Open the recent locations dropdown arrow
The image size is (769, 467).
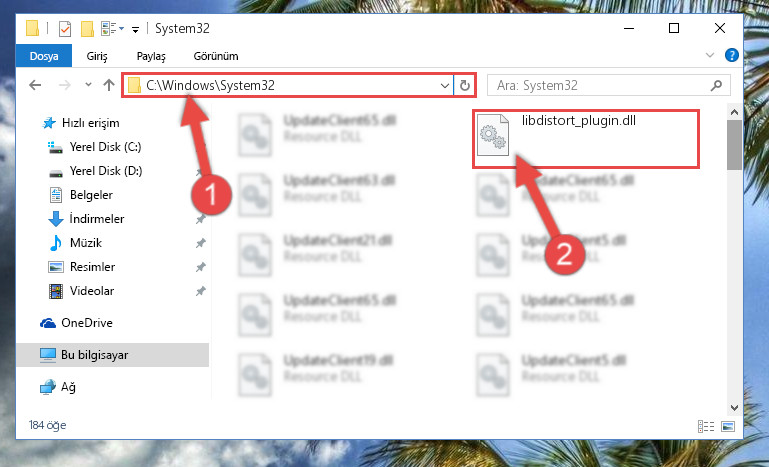(x=88, y=84)
